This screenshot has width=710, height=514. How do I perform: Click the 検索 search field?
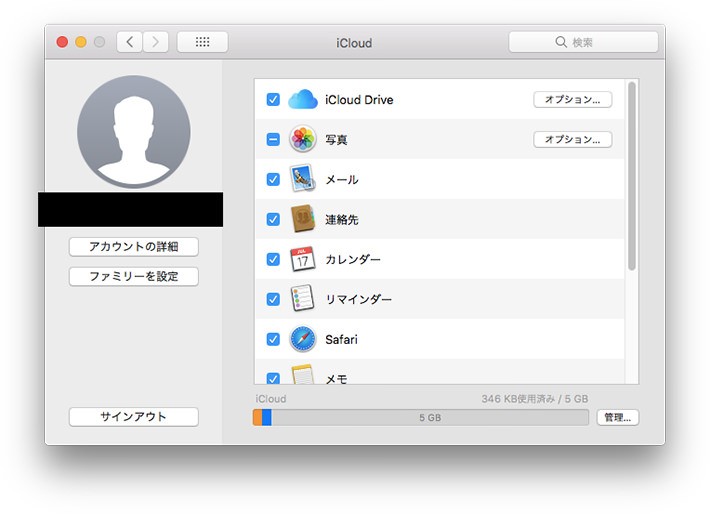[x=583, y=42]
